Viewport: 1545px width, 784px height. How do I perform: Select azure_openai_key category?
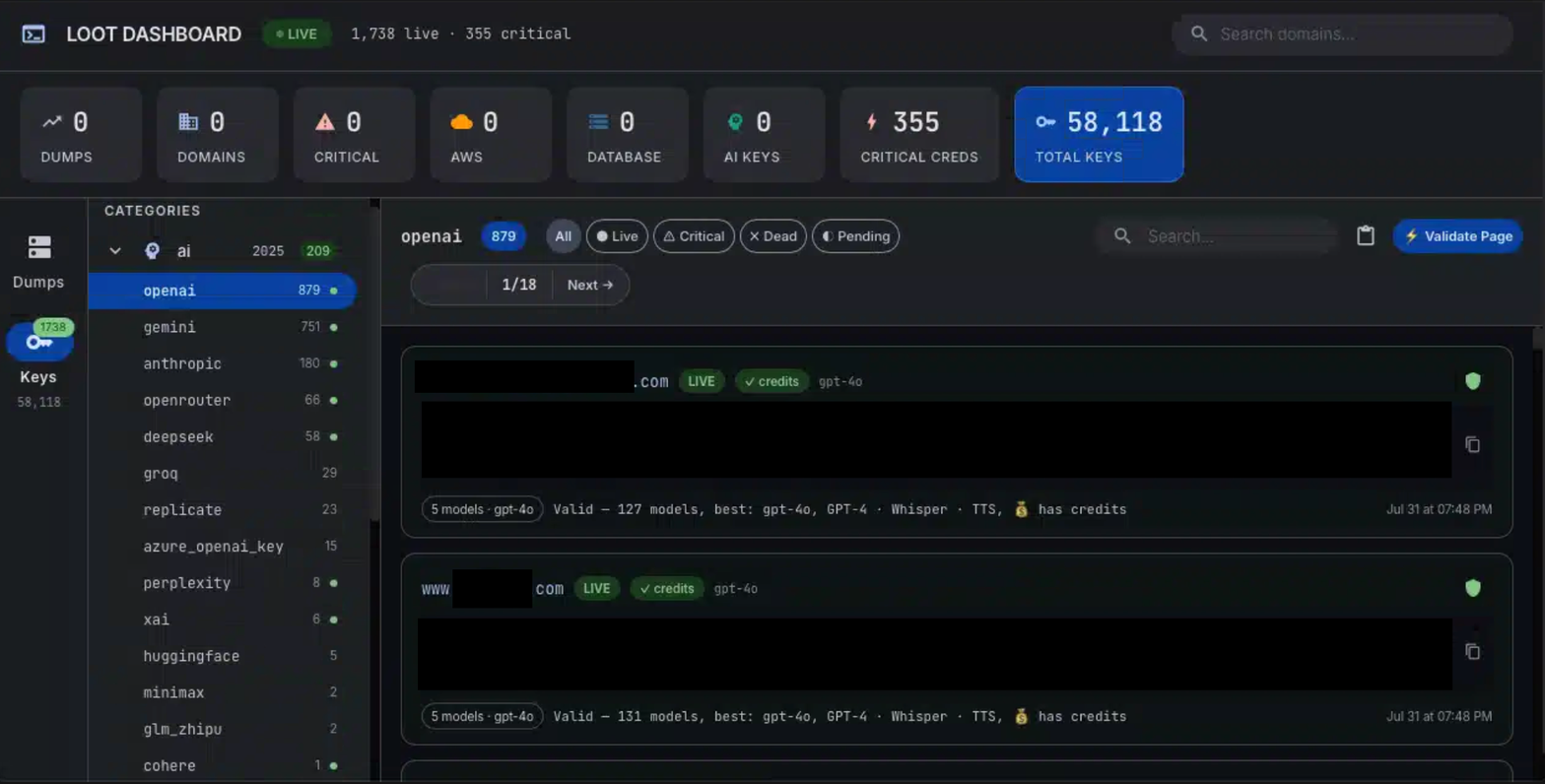click(x=222, y=547)
